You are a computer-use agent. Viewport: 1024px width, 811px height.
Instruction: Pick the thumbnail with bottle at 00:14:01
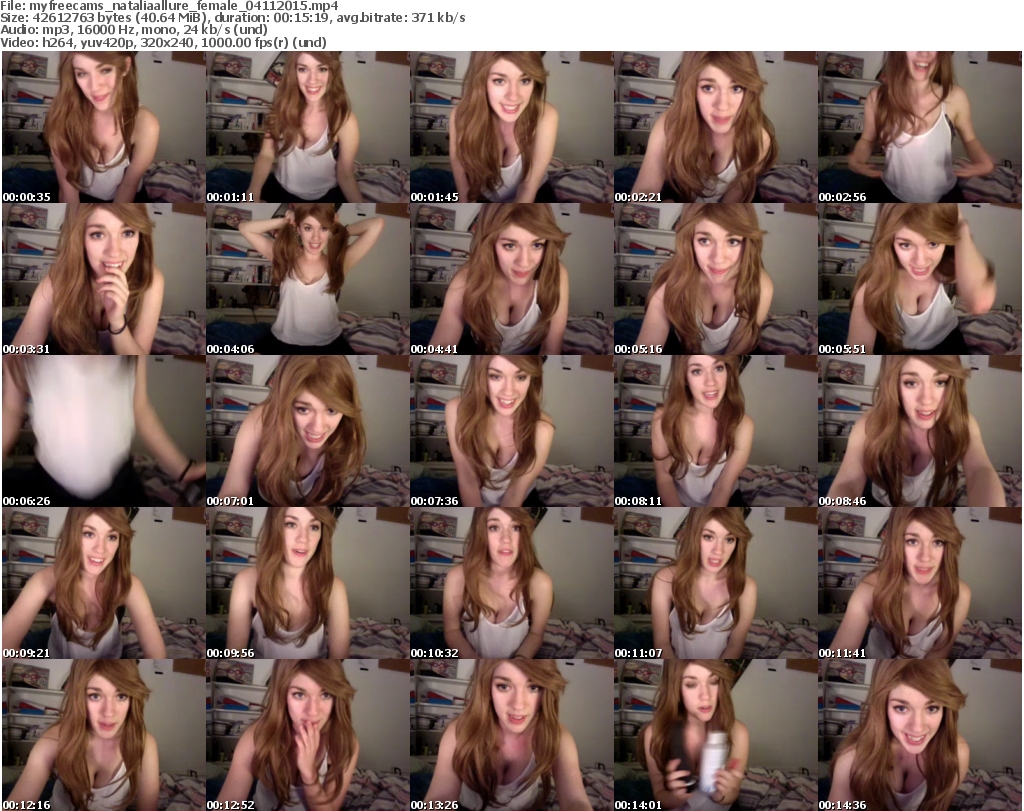715,735
